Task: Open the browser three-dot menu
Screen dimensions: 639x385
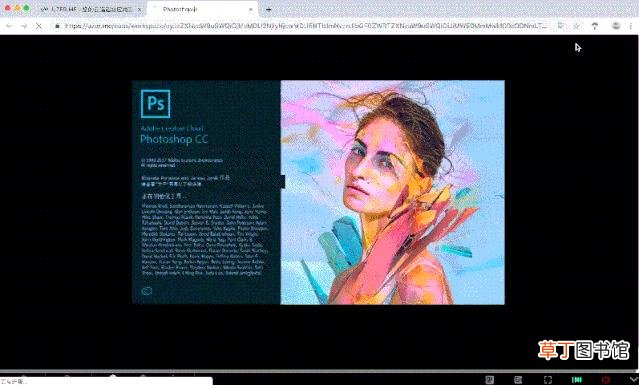Action: 631,26
